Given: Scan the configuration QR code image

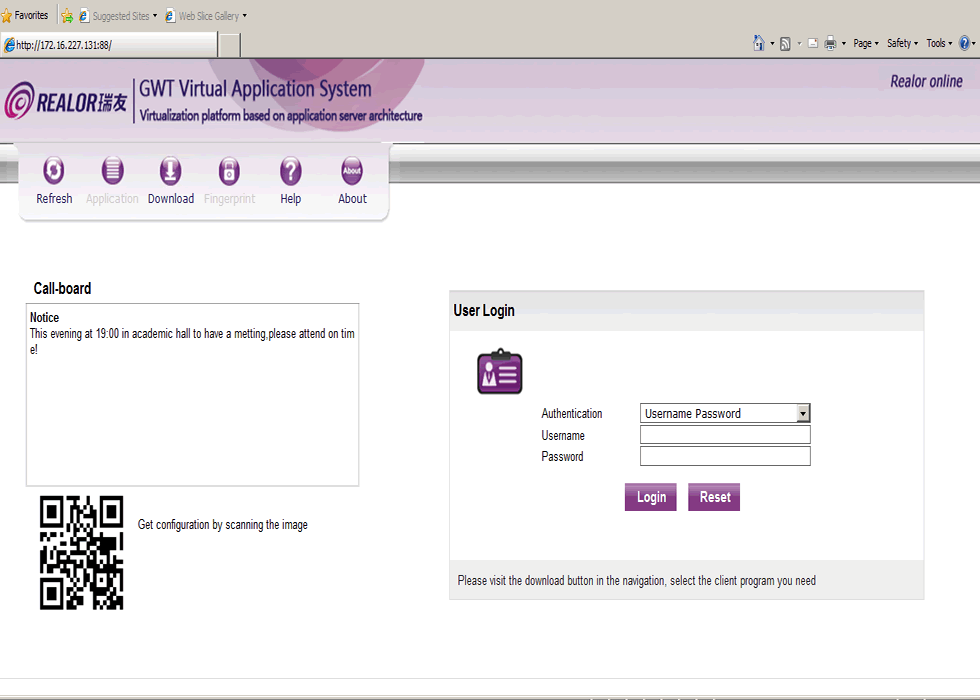Looking at the screenshot, I should pyautogui.click(x=81, y=552).
